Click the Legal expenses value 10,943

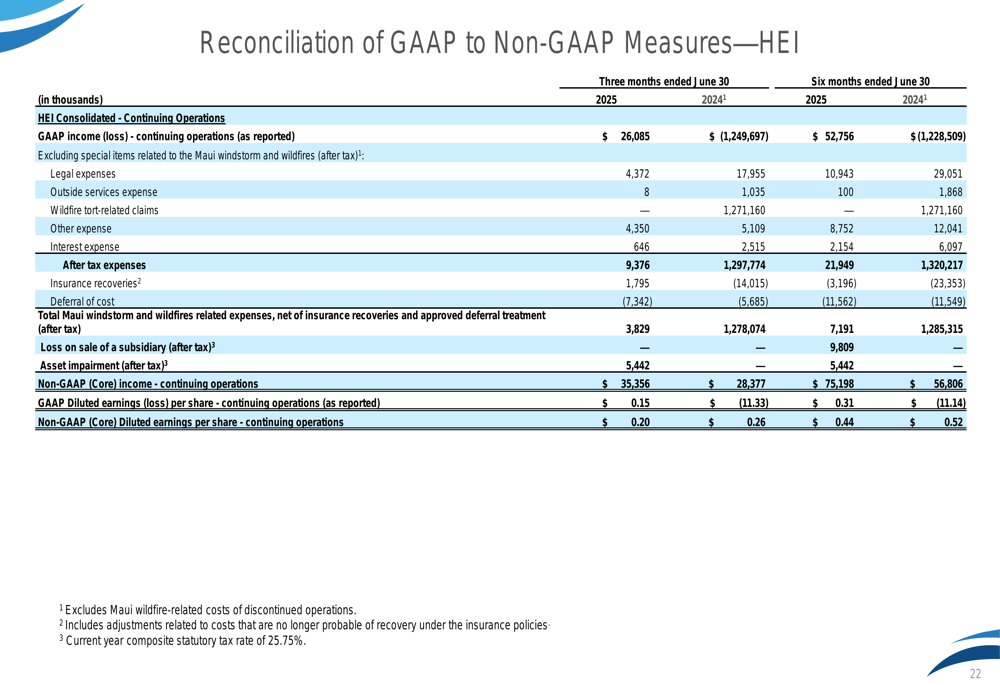click(839, 173)
